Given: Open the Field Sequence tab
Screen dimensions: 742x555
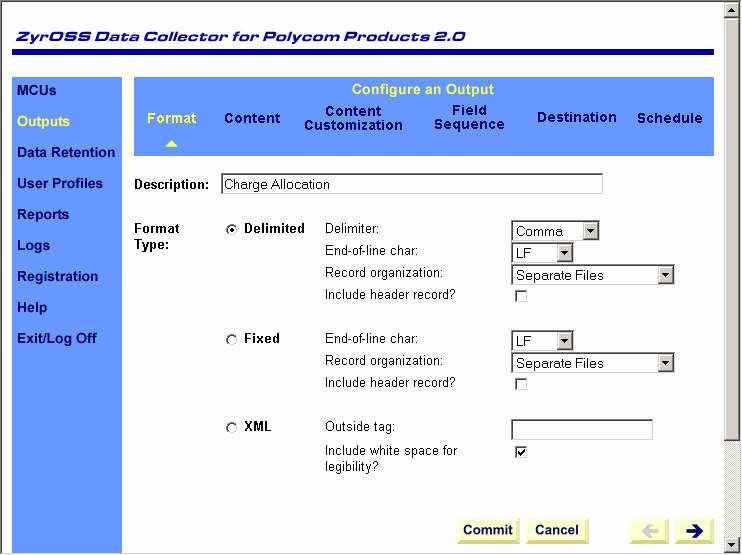Looking at the screenshot, I should coord(469,117).
